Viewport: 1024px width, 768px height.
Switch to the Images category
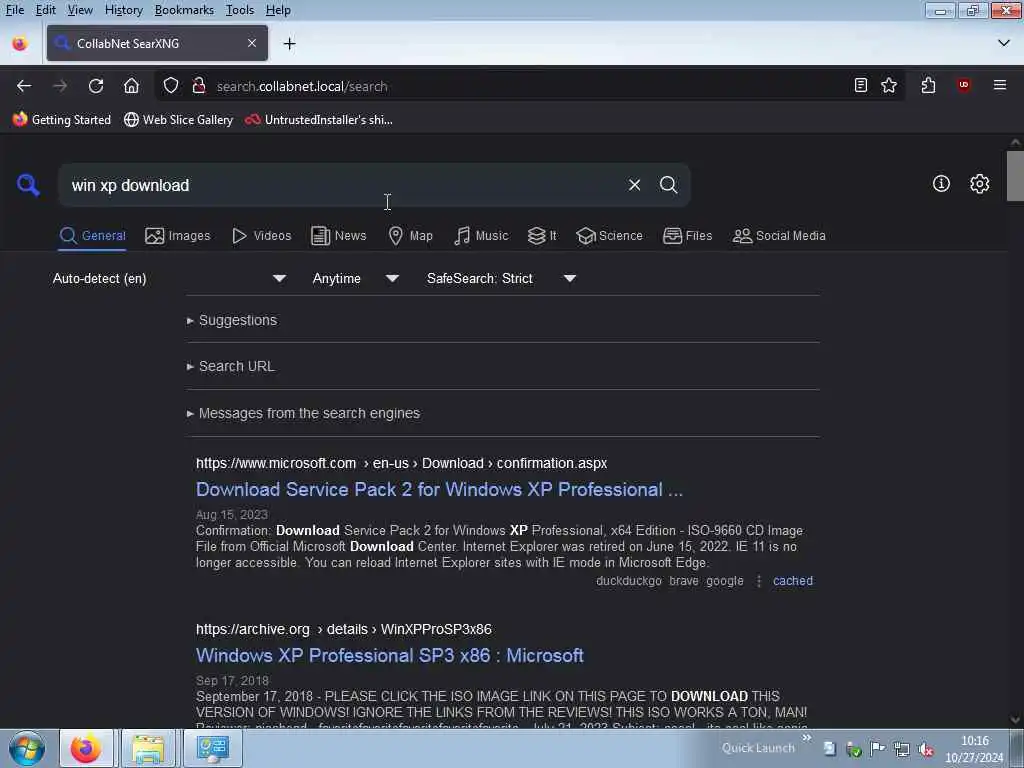coord(178,236)
